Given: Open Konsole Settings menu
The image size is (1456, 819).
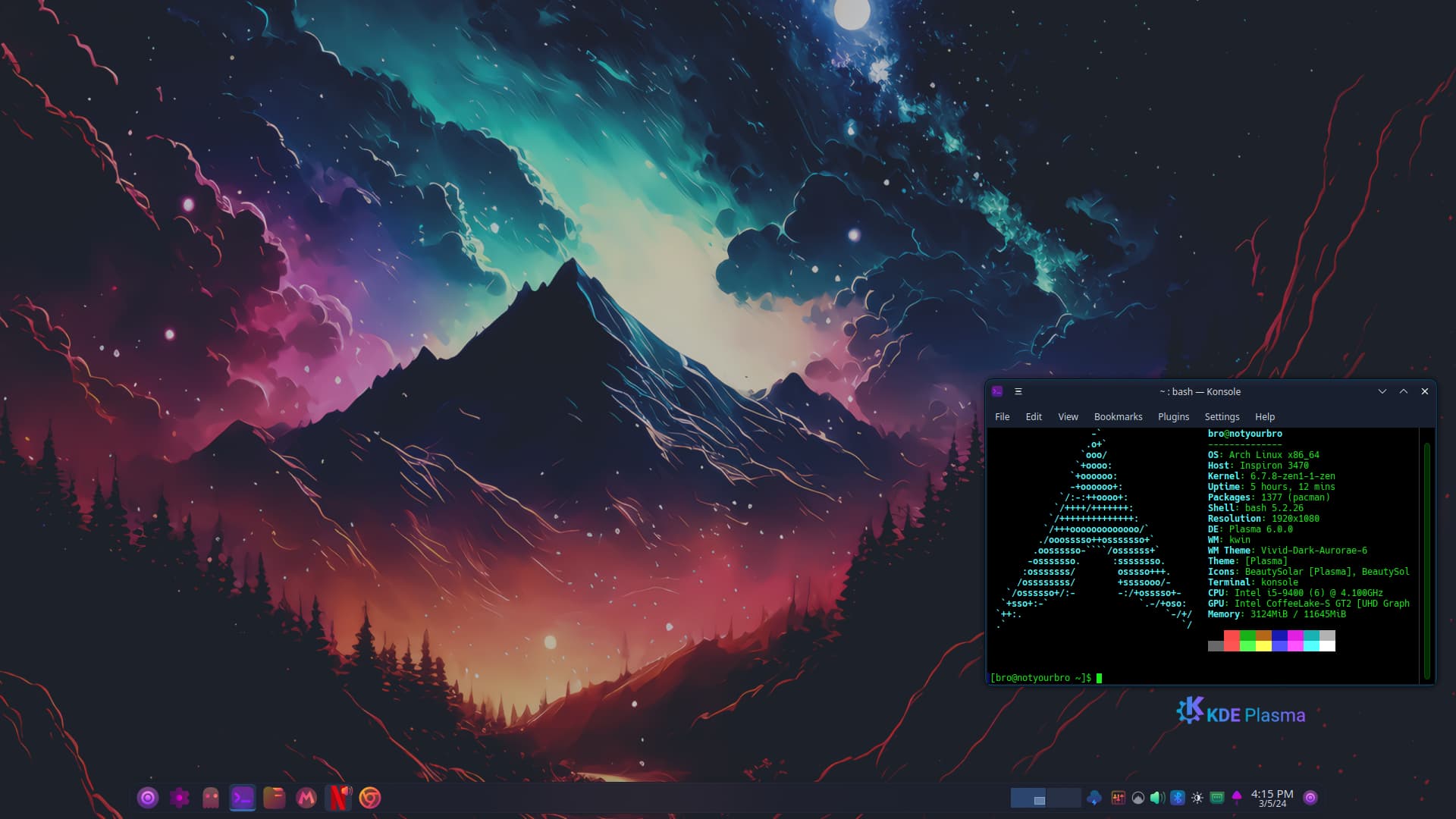Looking at the screenshot, I should [x=1222, y=416].
